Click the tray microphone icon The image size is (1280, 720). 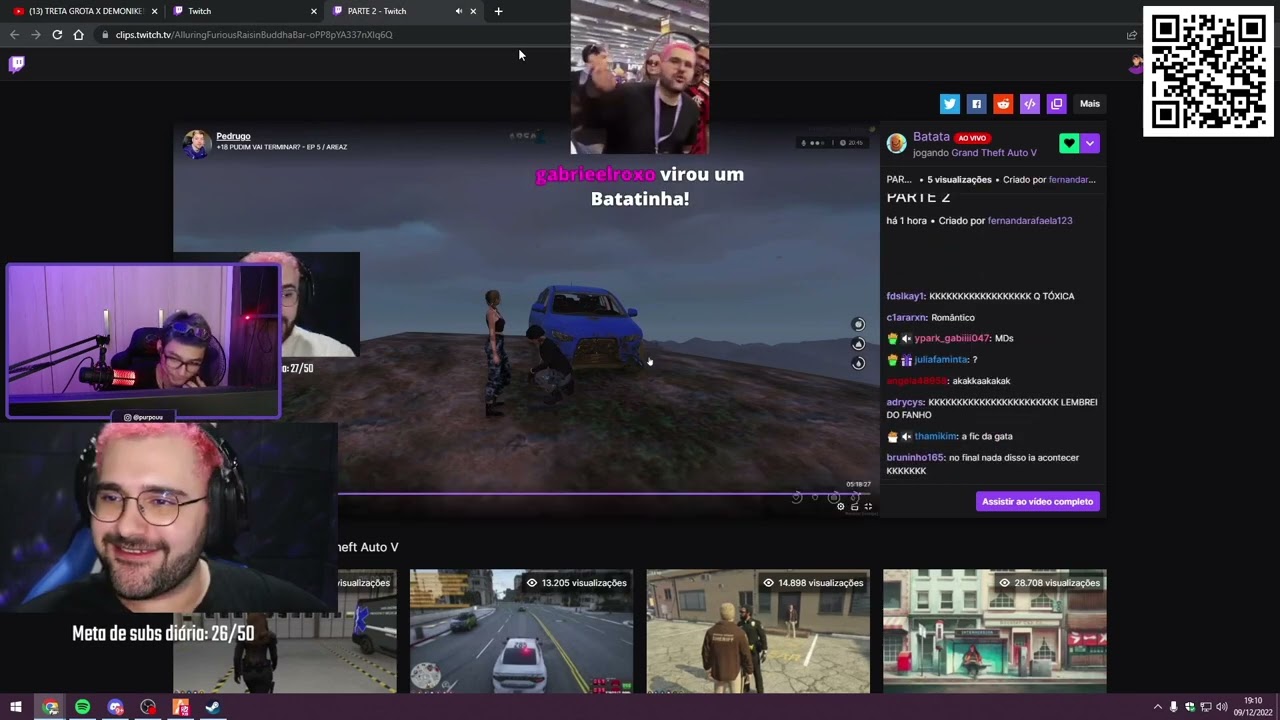(1173, 707)
